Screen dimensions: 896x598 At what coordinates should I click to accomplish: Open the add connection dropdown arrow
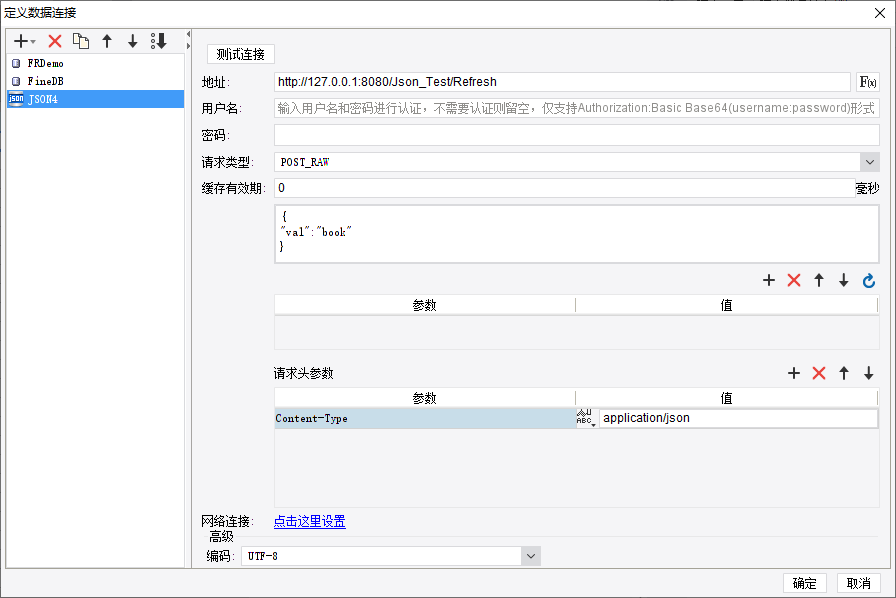tap(33, 42)
